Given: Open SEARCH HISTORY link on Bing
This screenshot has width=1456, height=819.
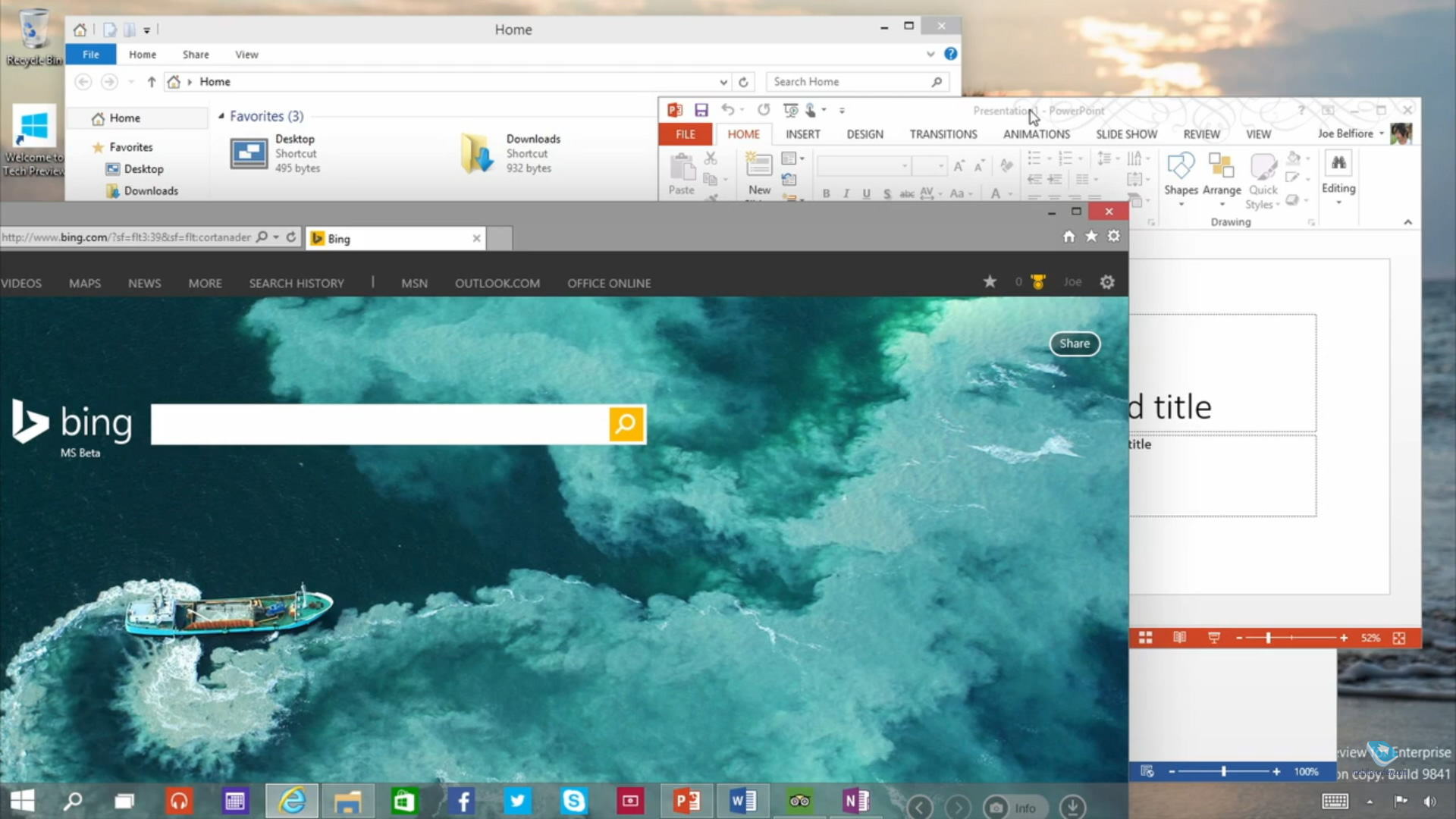Looking at the screenshot, I should click(x=297, y=283).
